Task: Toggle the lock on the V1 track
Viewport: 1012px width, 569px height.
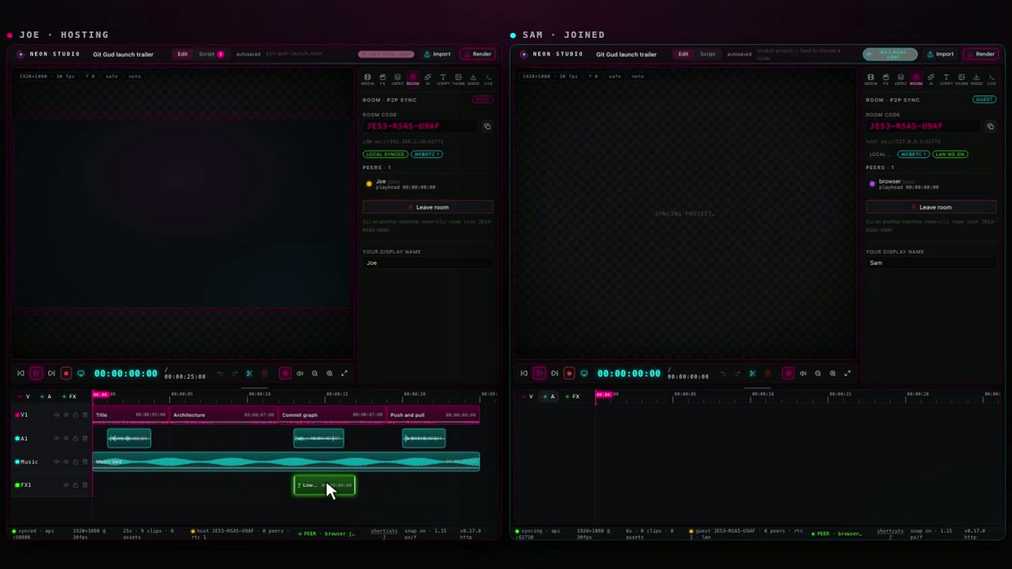Action: pos(76,415)
